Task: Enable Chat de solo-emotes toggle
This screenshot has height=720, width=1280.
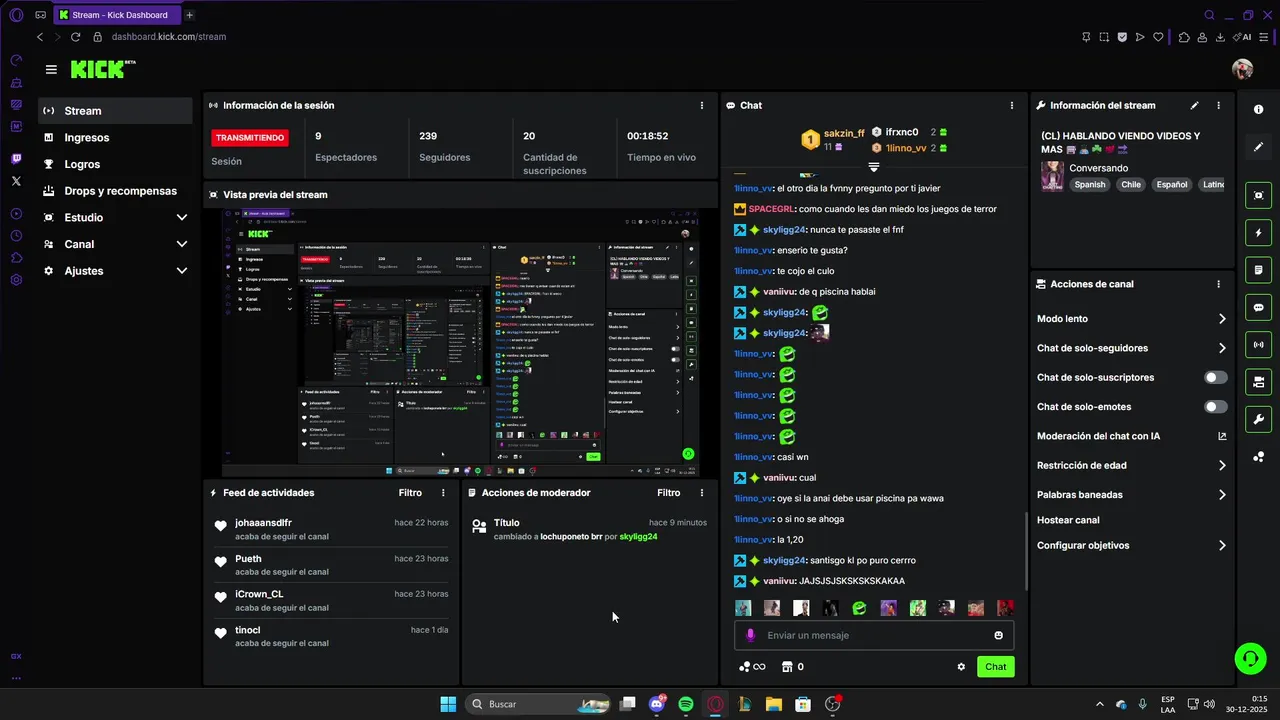Action: point(1215,407)
